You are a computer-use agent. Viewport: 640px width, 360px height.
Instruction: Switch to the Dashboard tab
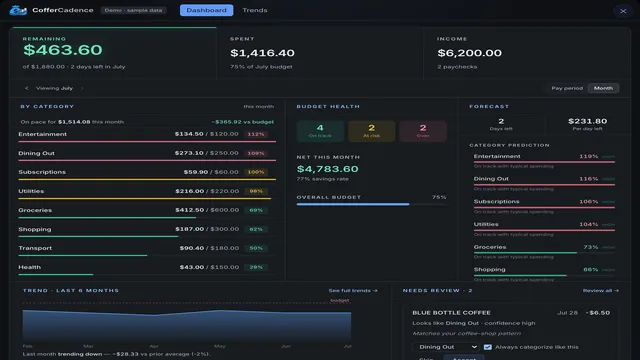[x=207, y=10]
